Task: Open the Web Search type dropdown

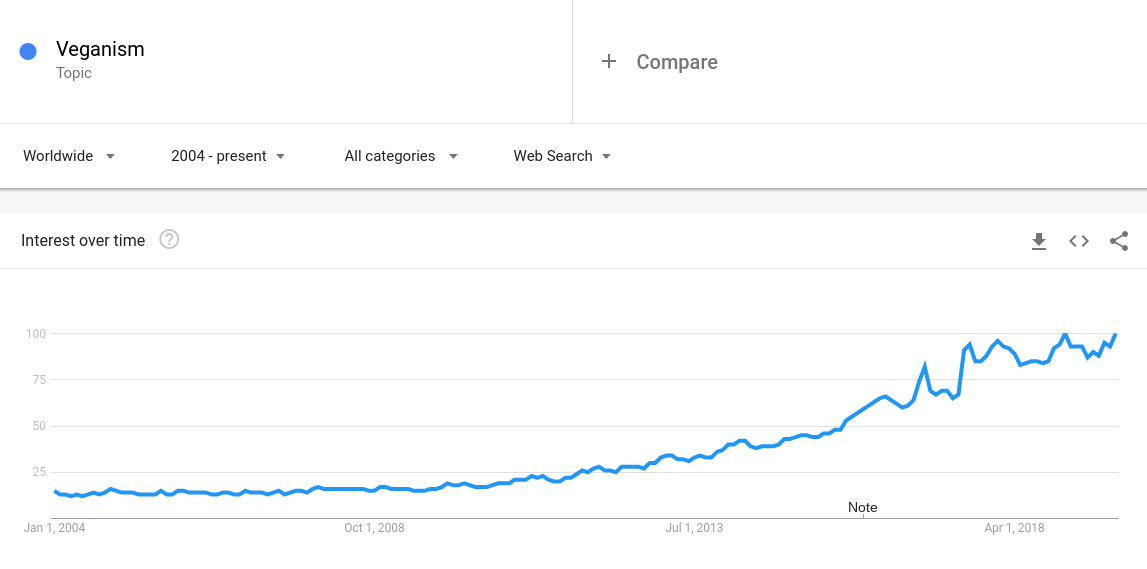Action: pos(562,156)
